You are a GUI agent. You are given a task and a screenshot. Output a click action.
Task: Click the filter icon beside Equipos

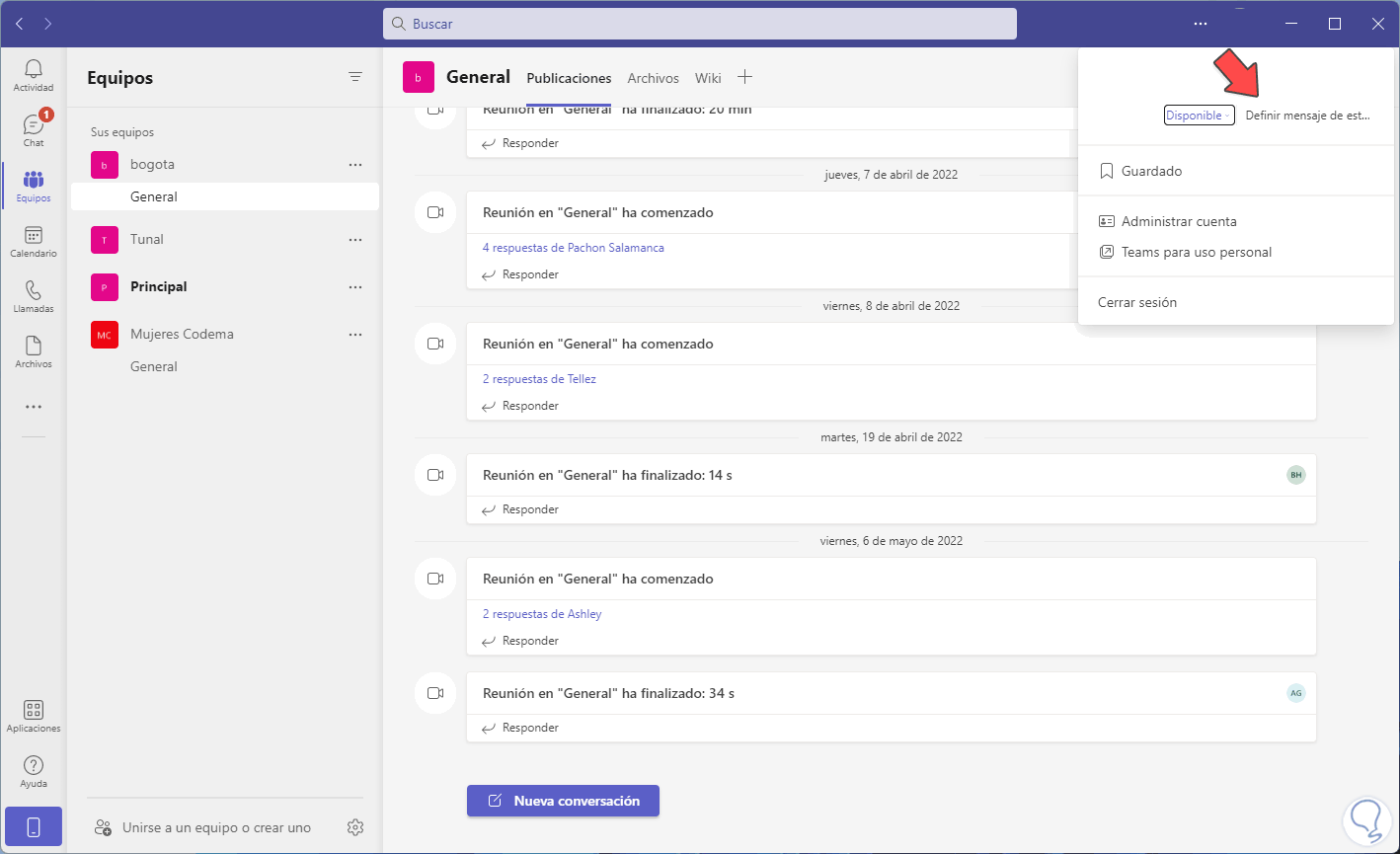point(355,77)
